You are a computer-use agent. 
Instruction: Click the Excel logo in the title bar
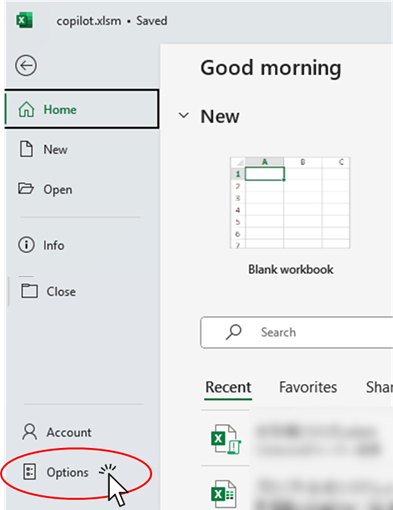pyautogui.click(x=24, y=20)
